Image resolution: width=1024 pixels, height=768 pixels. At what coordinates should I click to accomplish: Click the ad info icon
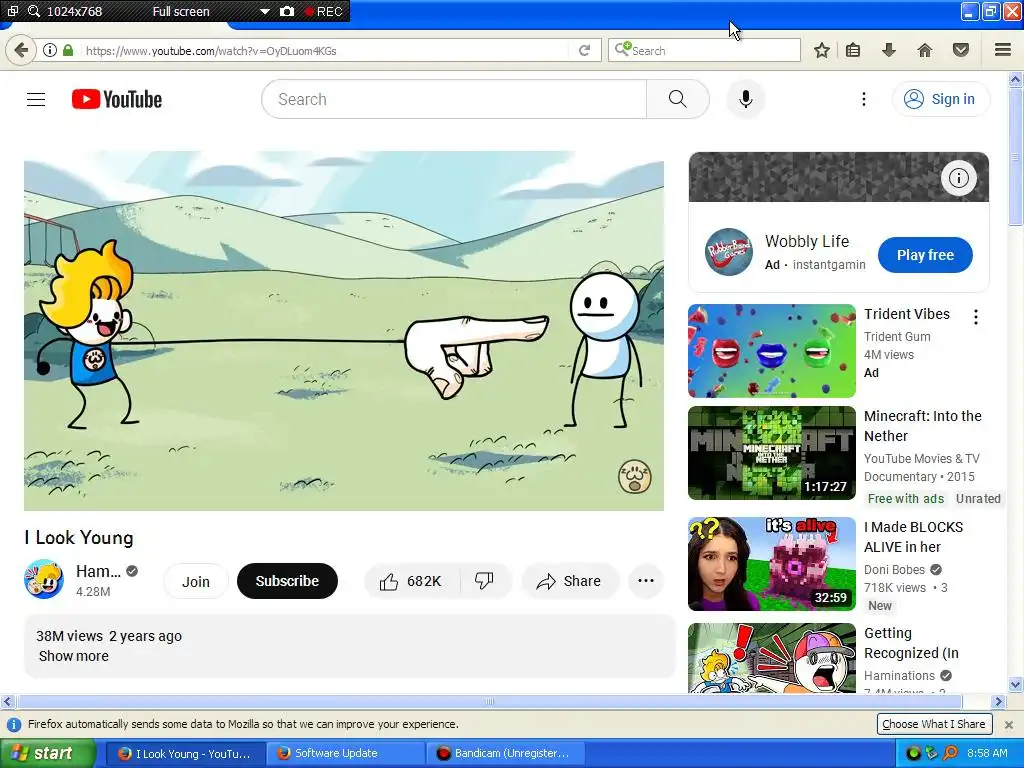(959, 178)
